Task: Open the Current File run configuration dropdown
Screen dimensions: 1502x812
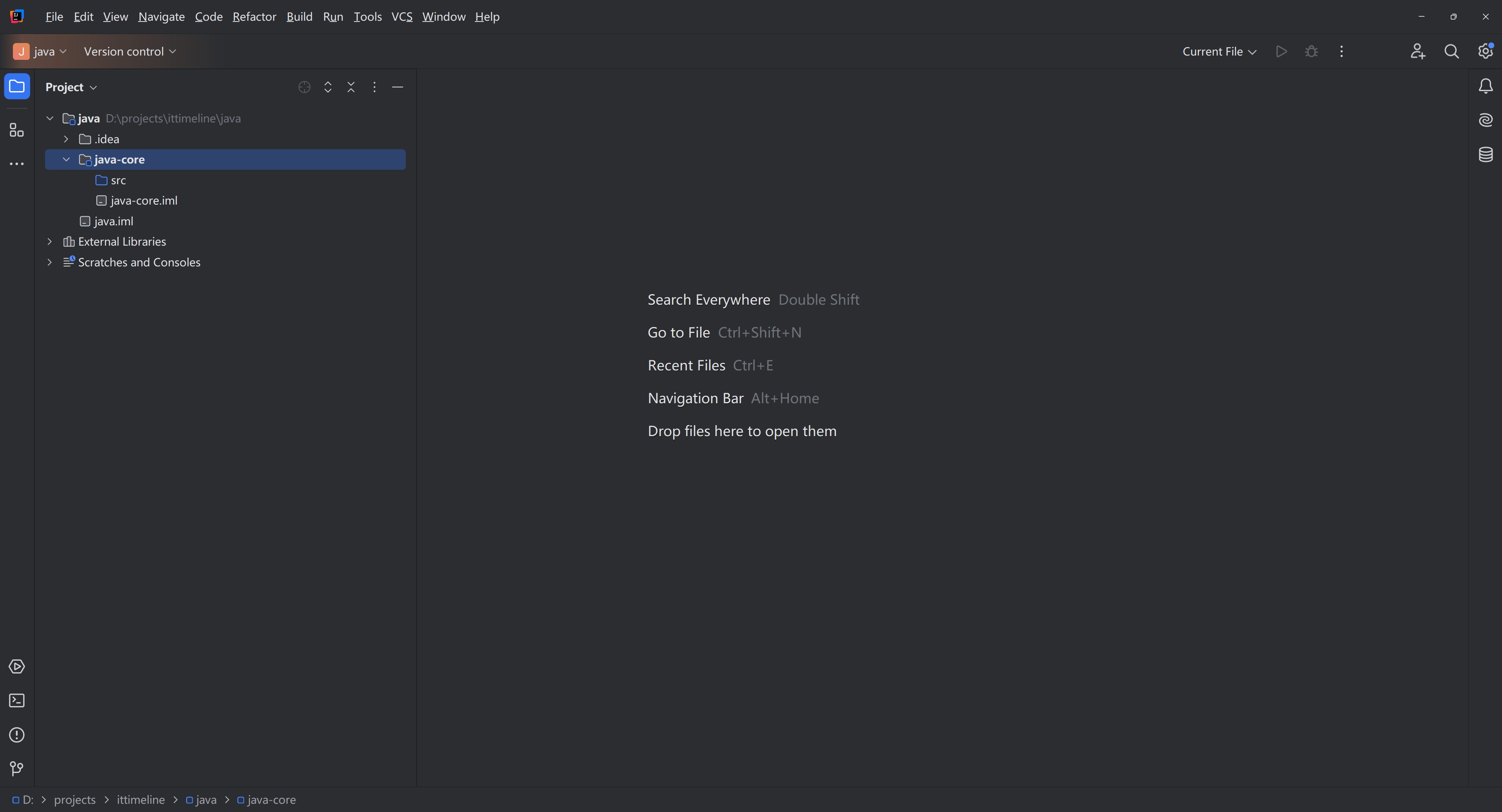Action: (x=1219, y=51)
